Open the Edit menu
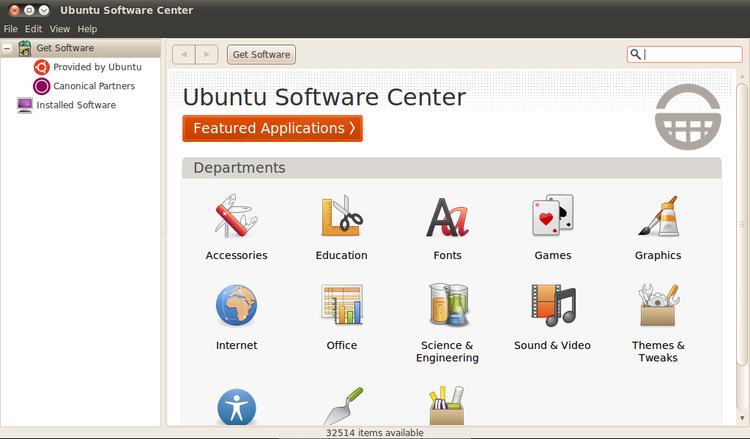The width and height of the screenshot is (750, 439). point(33,29)
